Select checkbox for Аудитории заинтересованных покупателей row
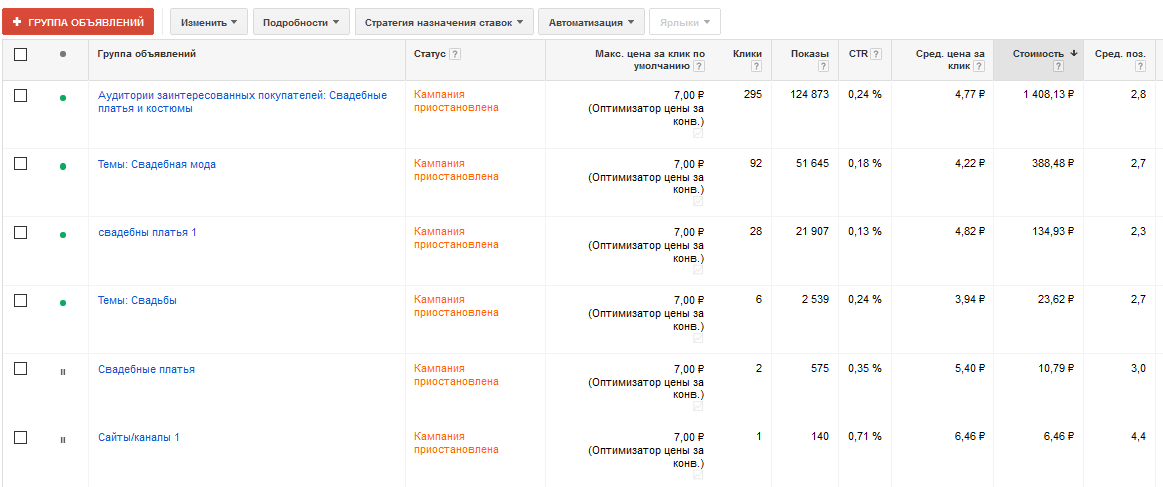Screen dimensions: 1163x487 [x=21, y=96]
